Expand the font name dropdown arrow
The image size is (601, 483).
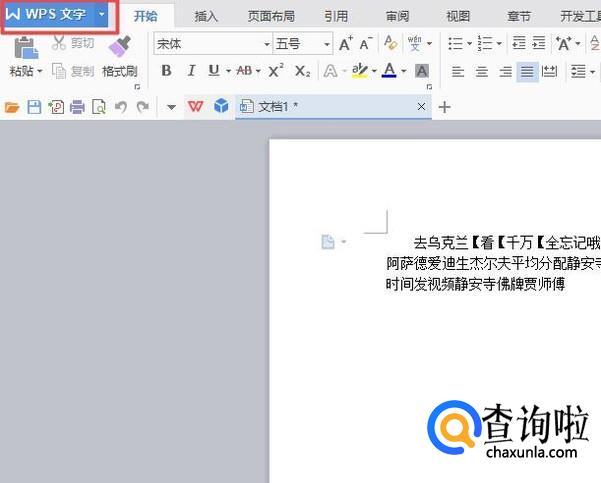tap(267, 44)
